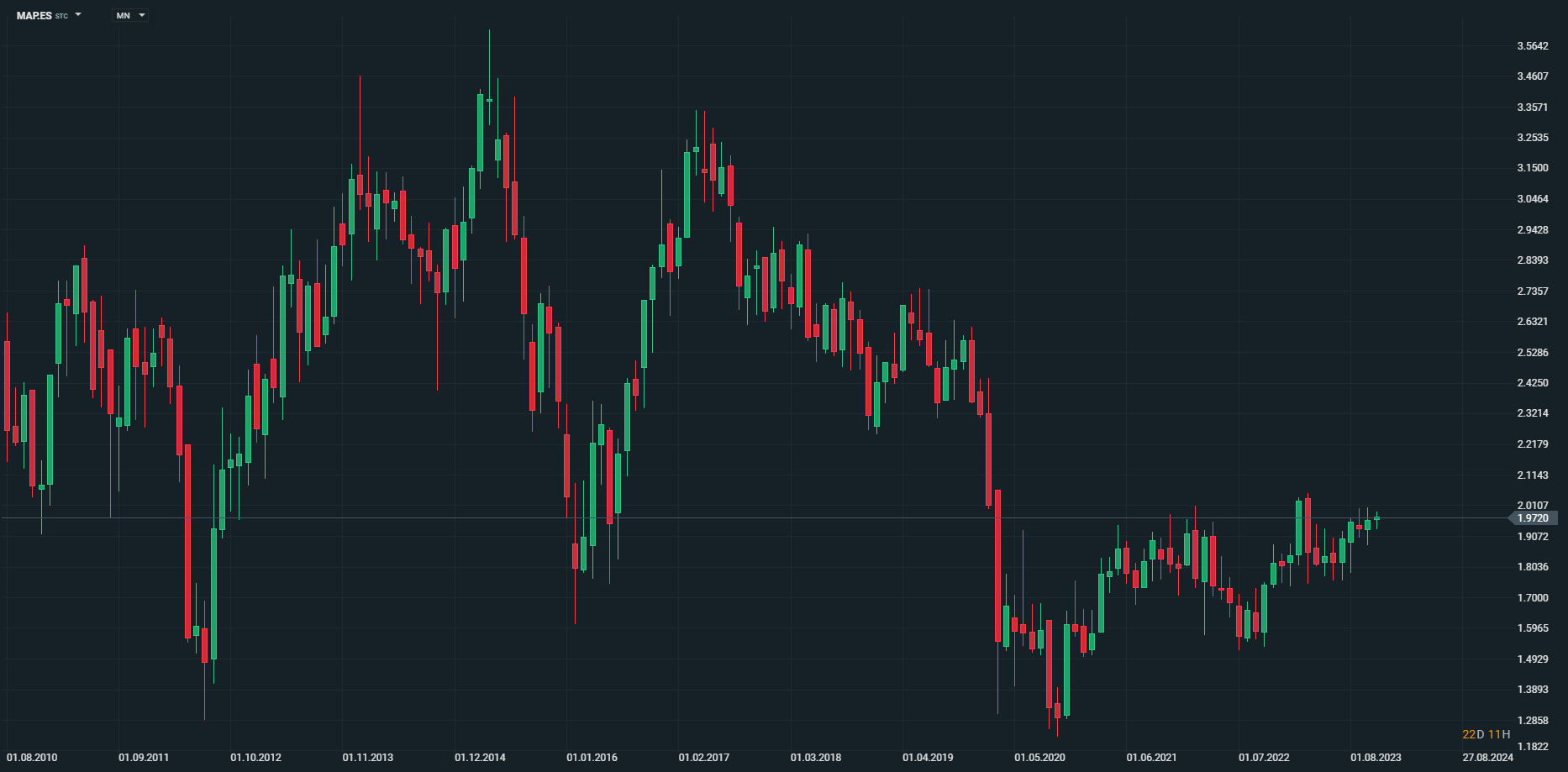Select the 01.08.2023 time axis label
The height and width of the screenshot is (772, 1568).
click(1376, 757)
